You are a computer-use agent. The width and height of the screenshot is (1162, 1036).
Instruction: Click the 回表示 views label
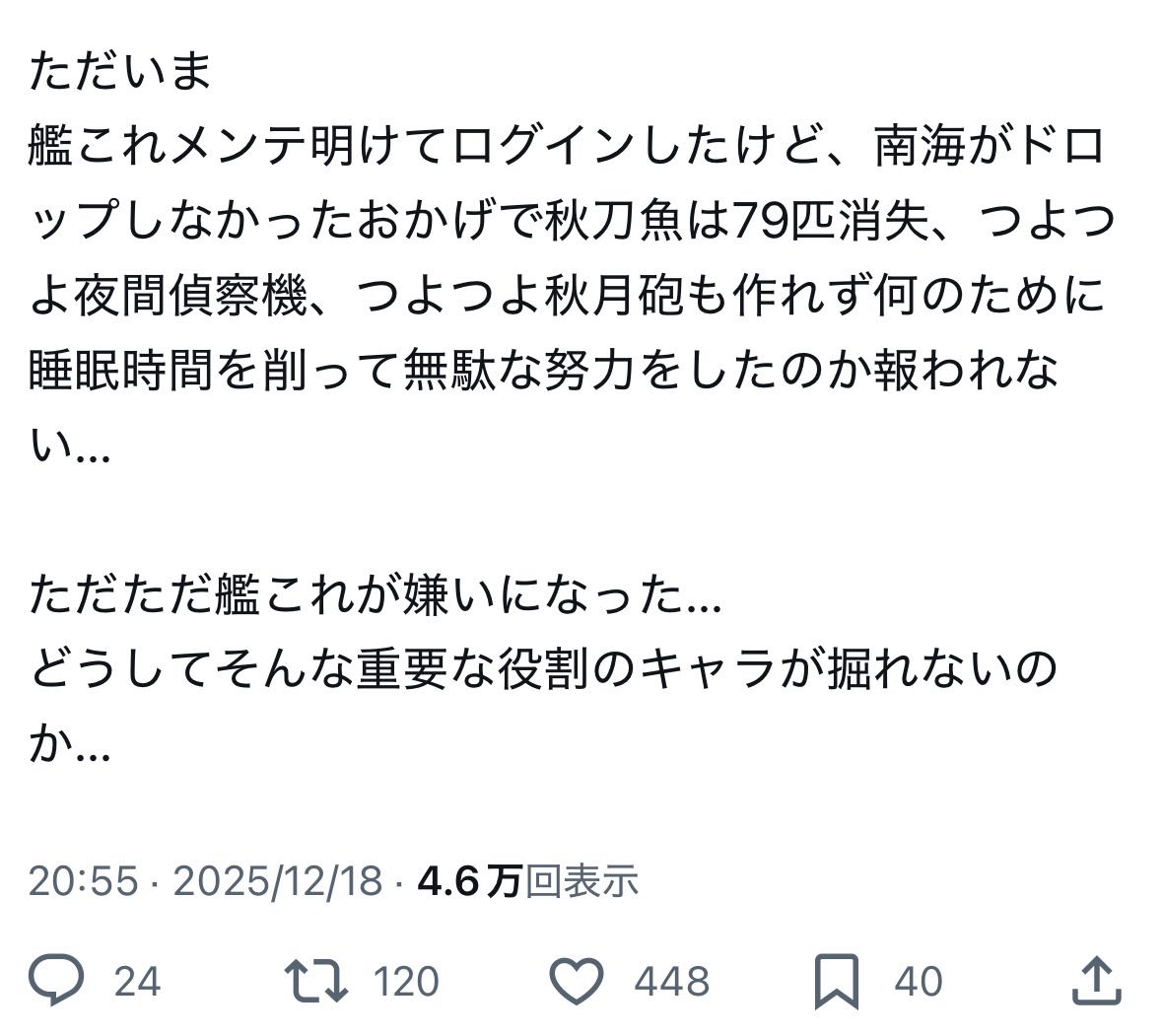(x=581, y=880)
